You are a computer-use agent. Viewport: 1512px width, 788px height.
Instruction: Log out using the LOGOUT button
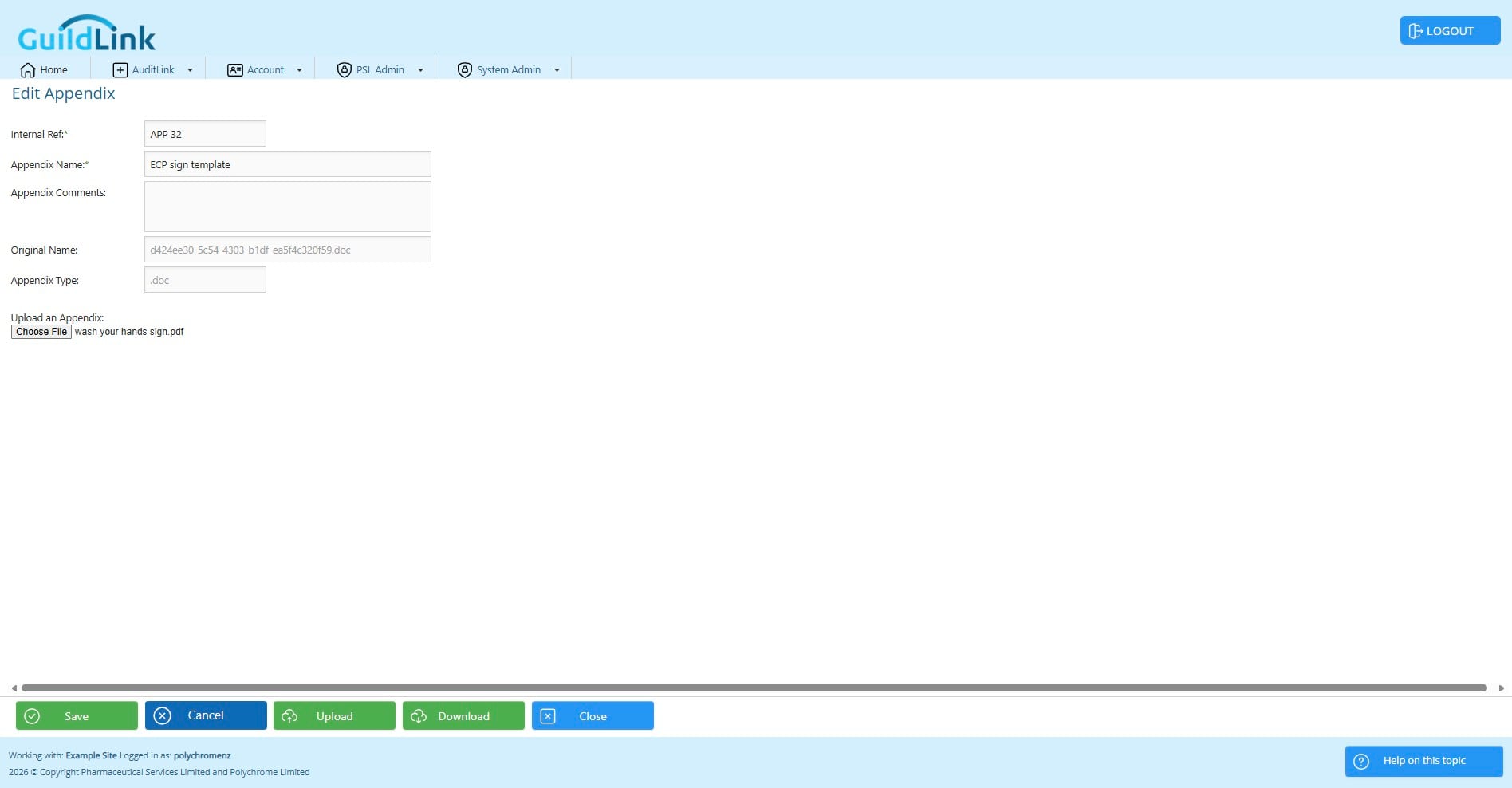pyautogui.click(x=1450, y=30)
